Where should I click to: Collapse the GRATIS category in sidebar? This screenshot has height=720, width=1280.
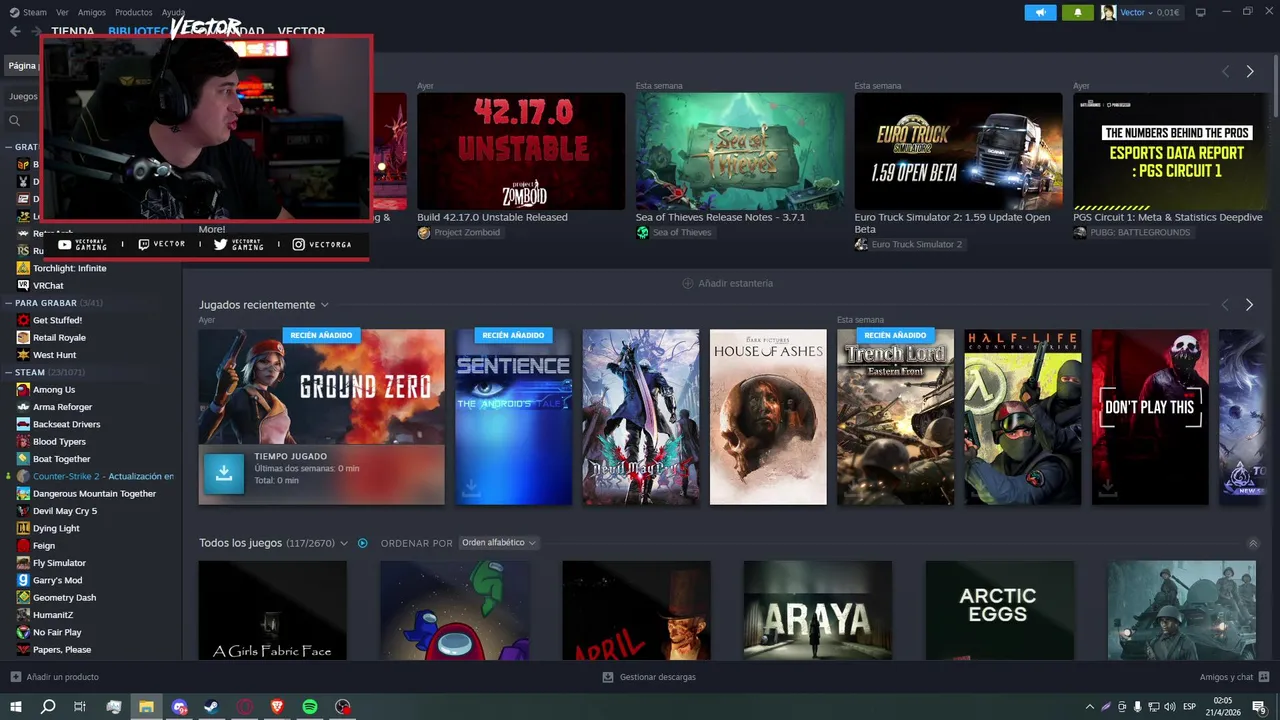point(8,147)
